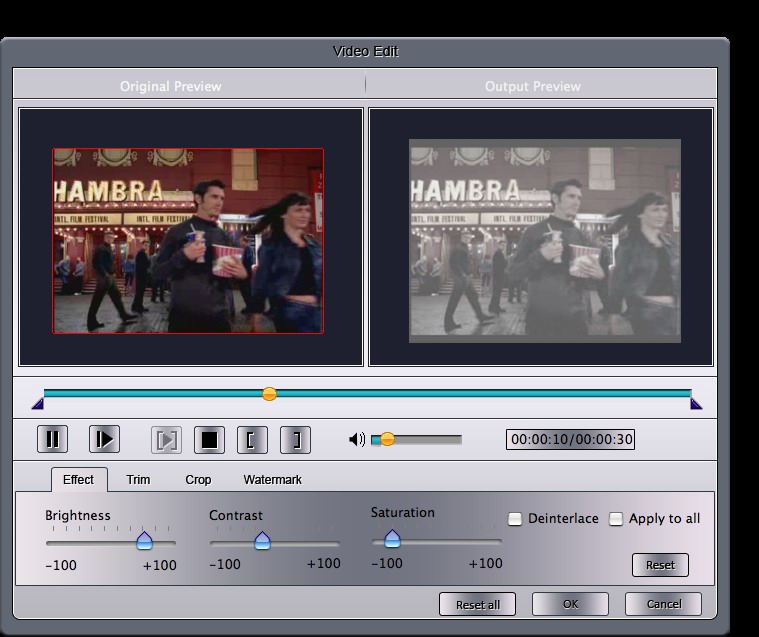Enable the Deinterlace checkbox

(515, 519)
